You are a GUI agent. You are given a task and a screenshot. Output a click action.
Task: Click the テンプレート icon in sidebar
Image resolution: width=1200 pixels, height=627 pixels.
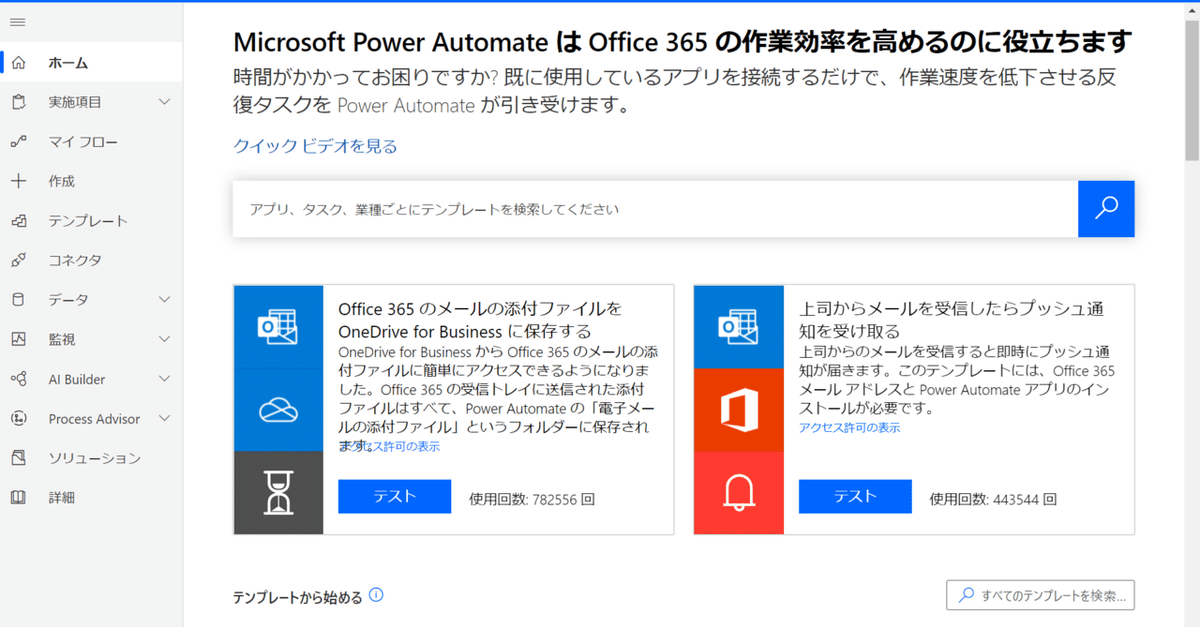tap(18, 221)
